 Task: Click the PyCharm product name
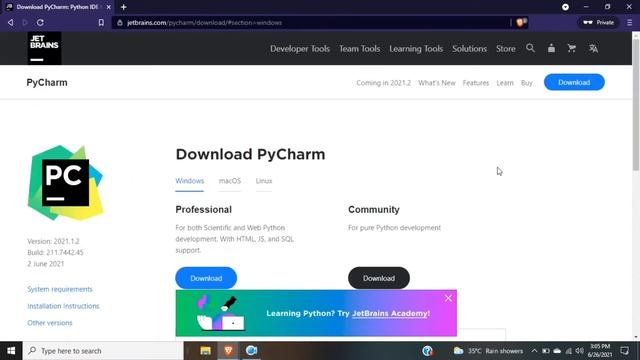[47, 82]
